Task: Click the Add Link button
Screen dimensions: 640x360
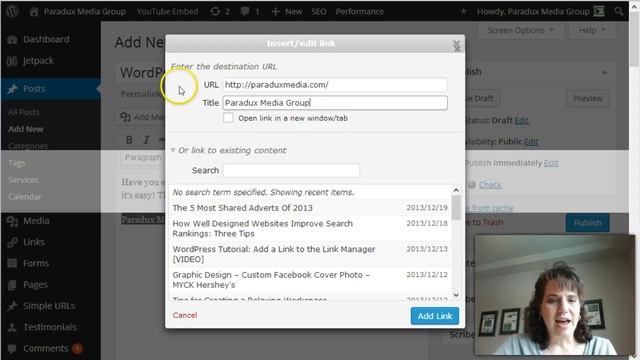Action: coord(435,316)
